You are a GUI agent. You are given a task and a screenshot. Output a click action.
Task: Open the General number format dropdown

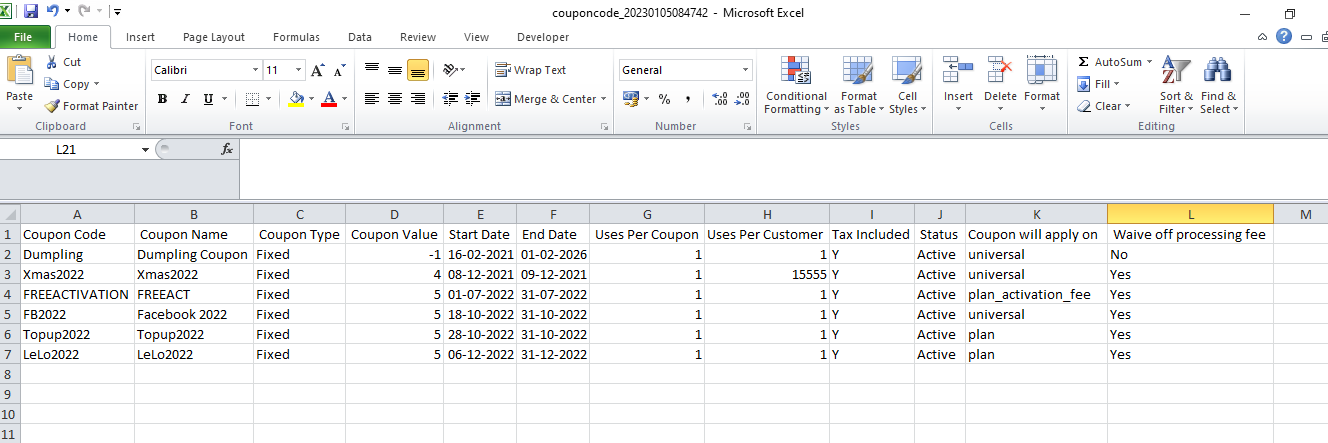pyautogui.click(x=746, y=71)
